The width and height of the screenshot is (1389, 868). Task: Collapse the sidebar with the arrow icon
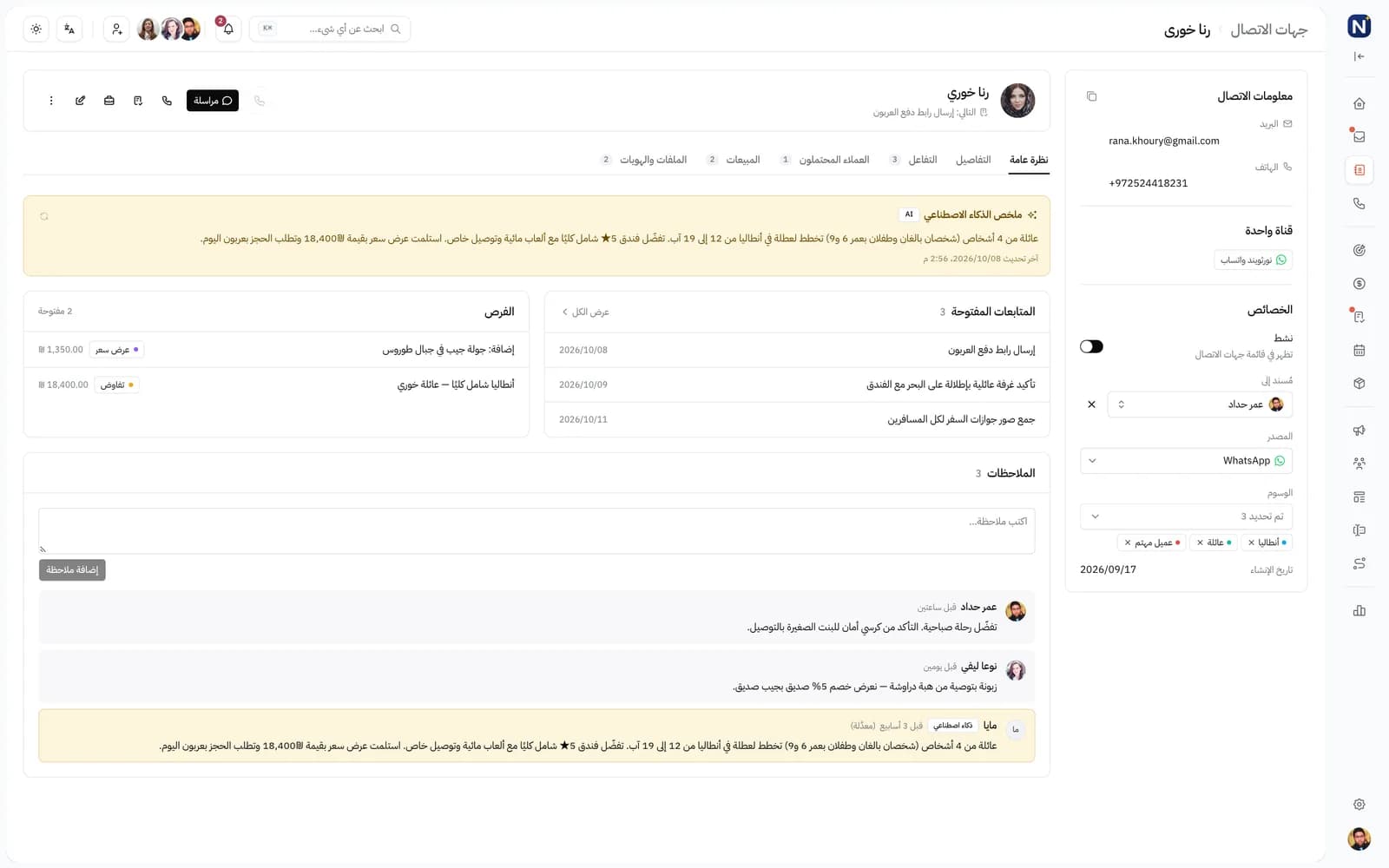1359,56
